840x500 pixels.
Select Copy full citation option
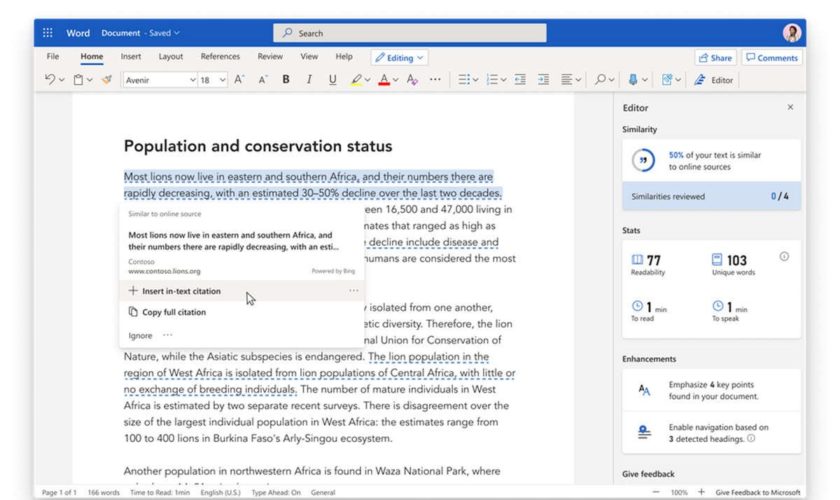173,312
